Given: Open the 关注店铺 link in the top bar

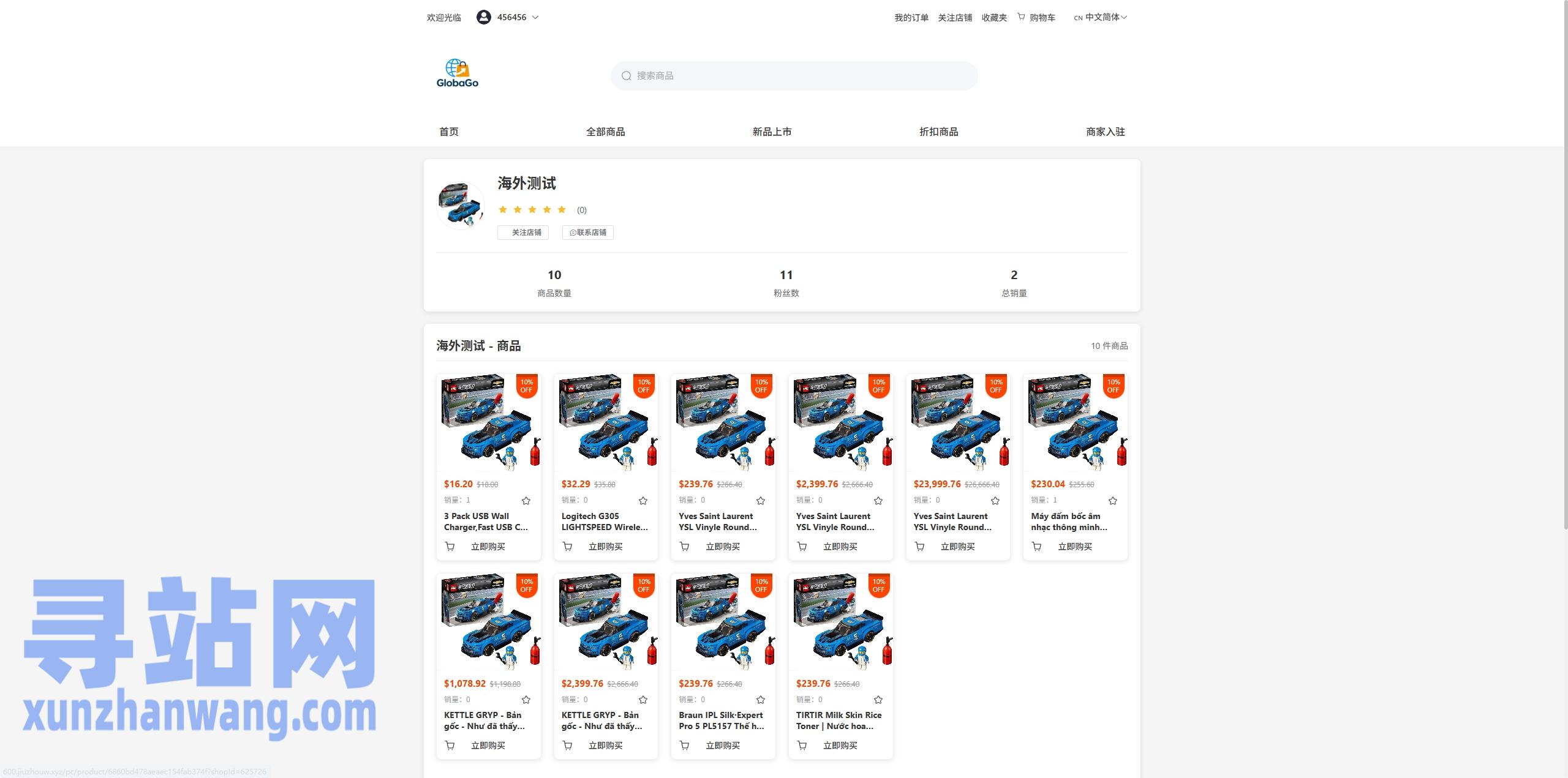Looking at the screenshot, I should pyautogui.click(x=955, y=18).
